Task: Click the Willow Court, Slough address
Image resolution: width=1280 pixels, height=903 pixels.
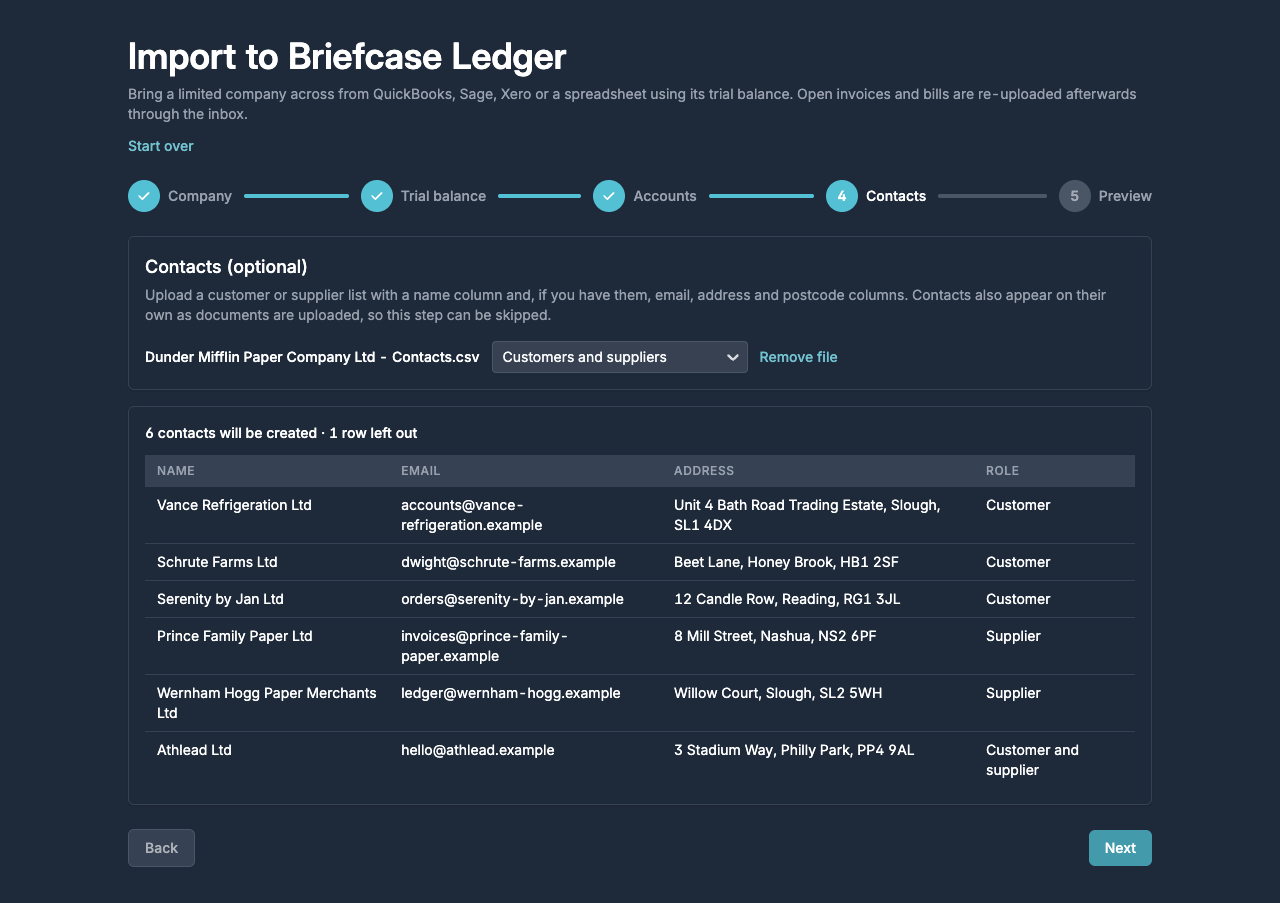Action: click(x=778, y=693)
